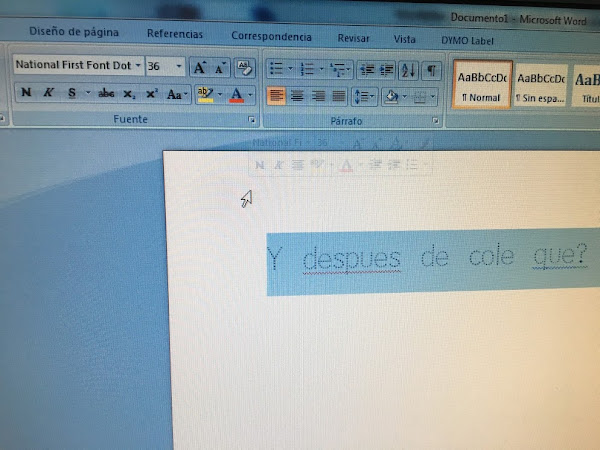Toggle underline (S) in the ribbon
Screen dimensions: 600x450
coord(72,93)
